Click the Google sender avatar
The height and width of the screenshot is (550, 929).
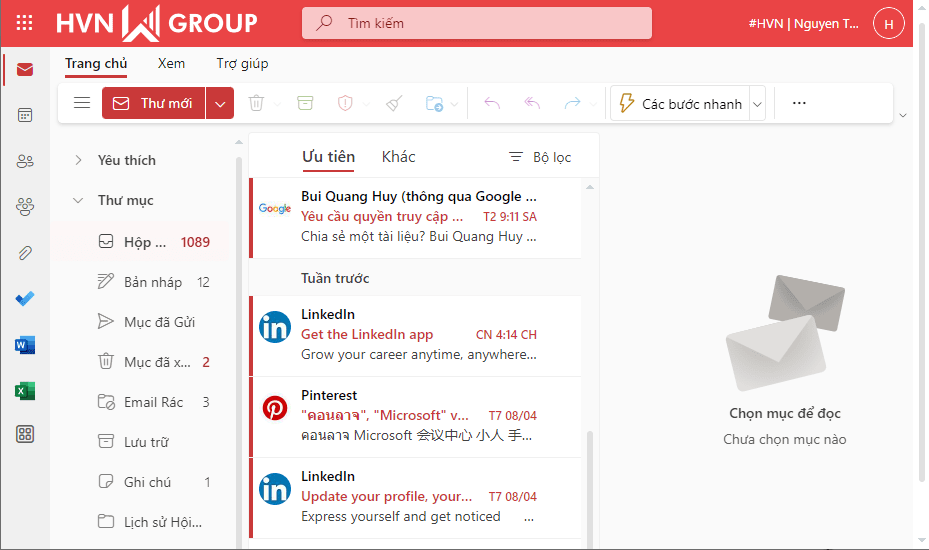275,209
